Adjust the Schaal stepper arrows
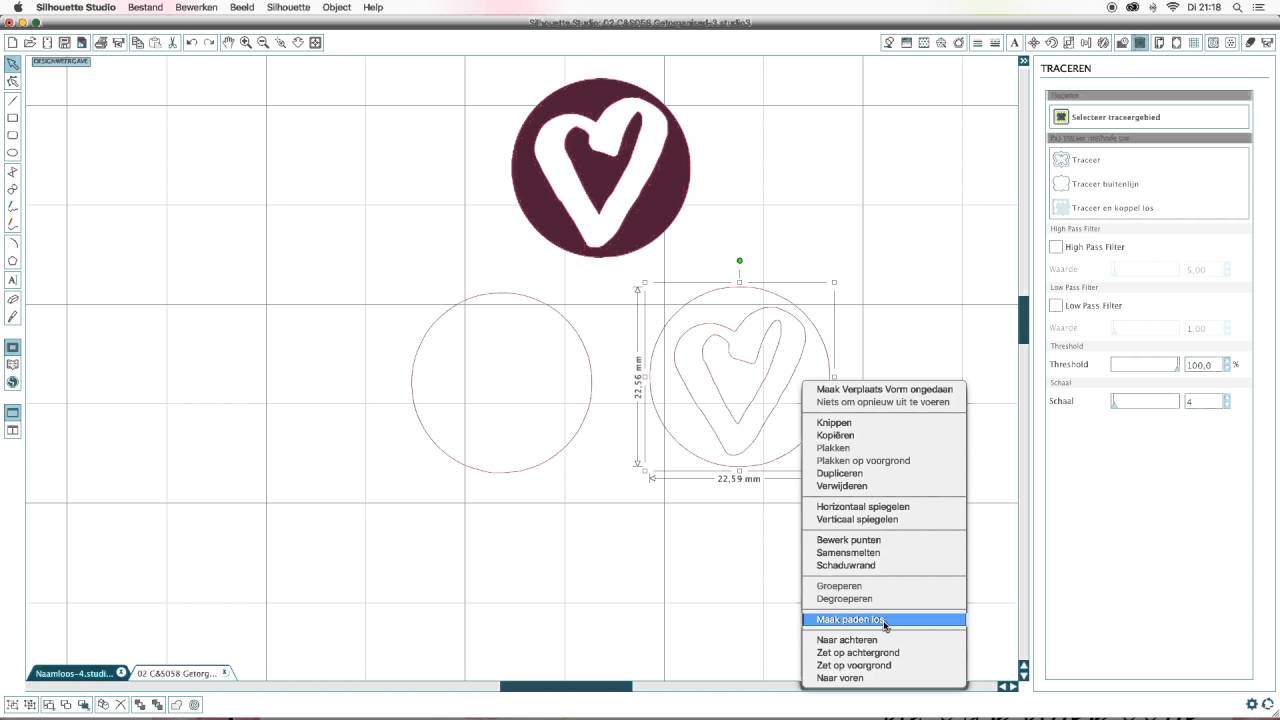The height and width of the screenshot is (720, 1280). [1226, 401]
